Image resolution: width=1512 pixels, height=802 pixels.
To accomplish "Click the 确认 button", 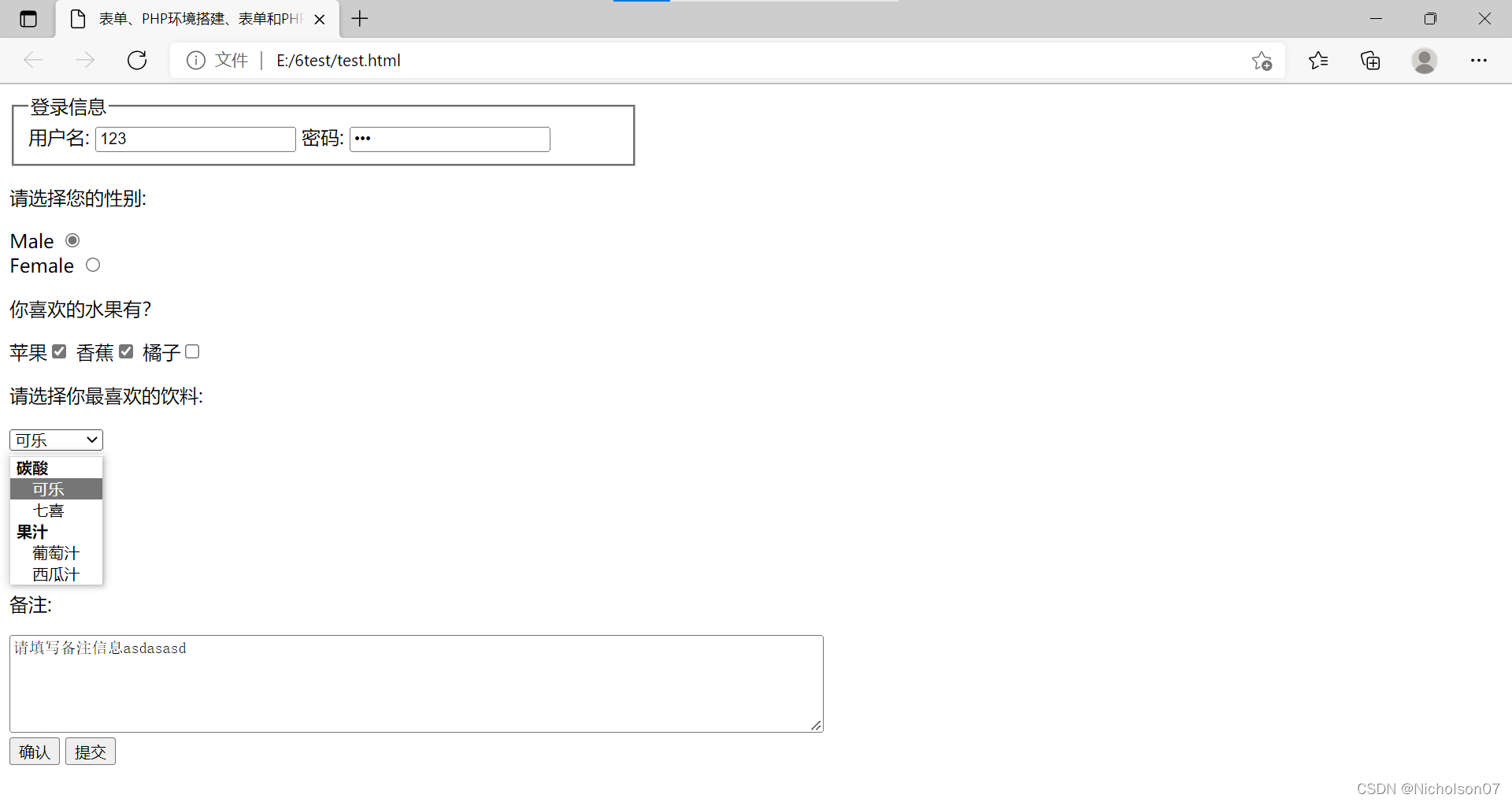I will (x=35, y=752).
